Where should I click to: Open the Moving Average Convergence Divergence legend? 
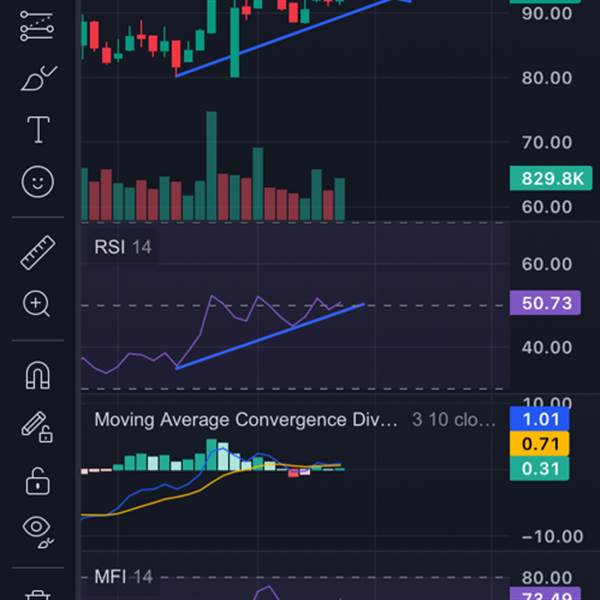click(x=246, y=419)
